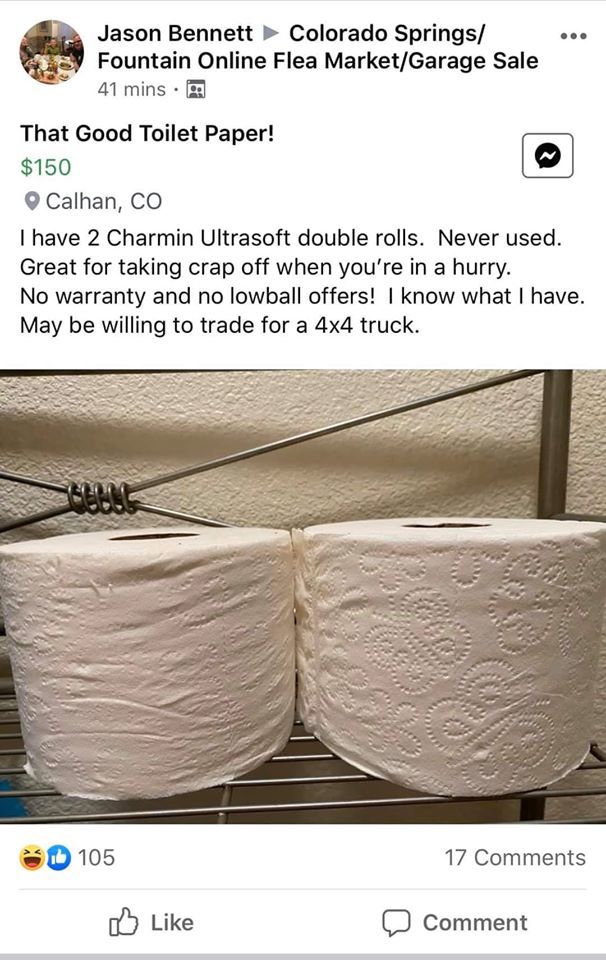Screen dimensions: 606x960
Task: Open the That Good Toilet Paper! listing title
Action: (x=147, y=133)
